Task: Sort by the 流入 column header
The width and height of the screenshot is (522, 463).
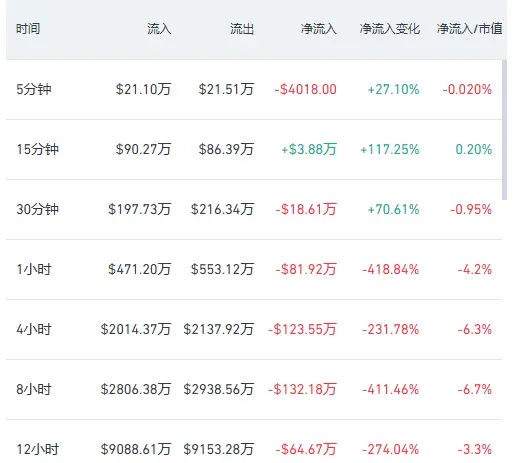Action: [159, 29]
